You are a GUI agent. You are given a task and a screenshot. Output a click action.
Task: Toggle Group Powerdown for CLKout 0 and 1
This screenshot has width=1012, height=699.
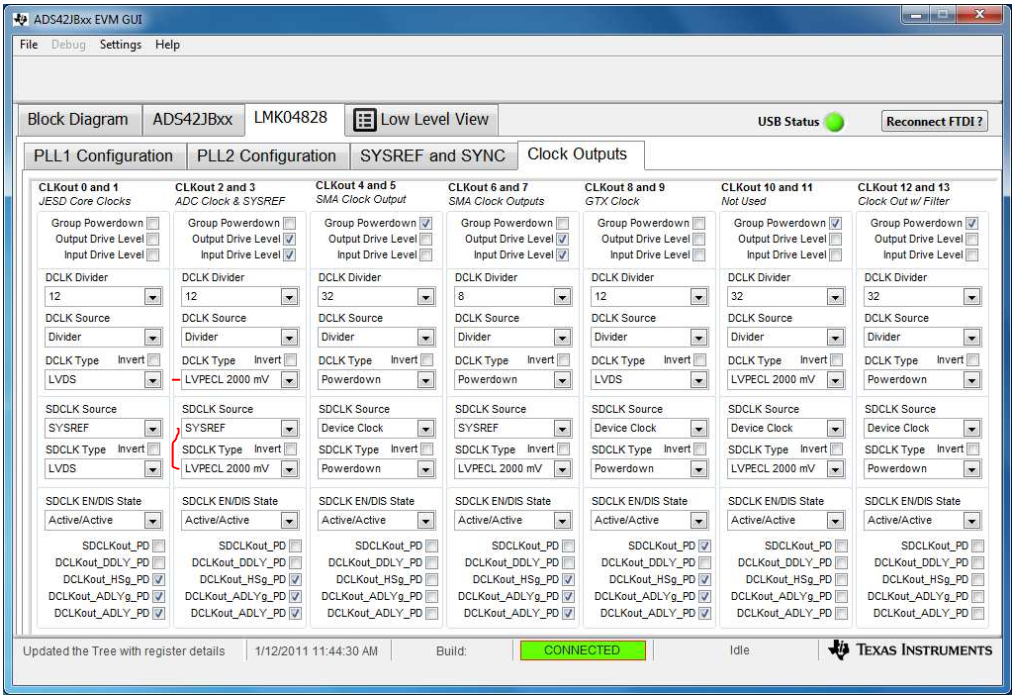pos(153,223)
